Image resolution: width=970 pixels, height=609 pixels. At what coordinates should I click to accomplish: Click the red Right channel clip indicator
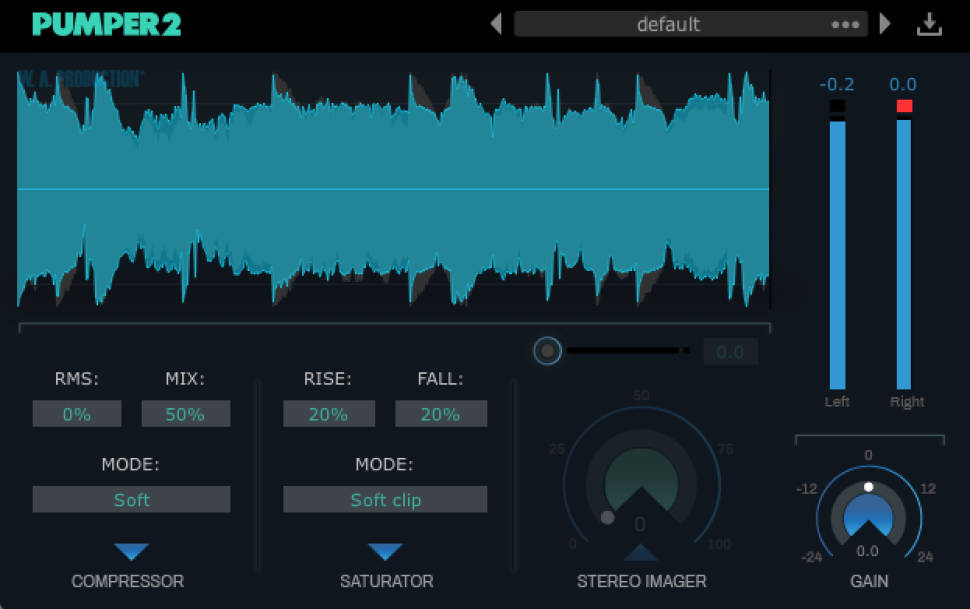[x=904, y=106]
